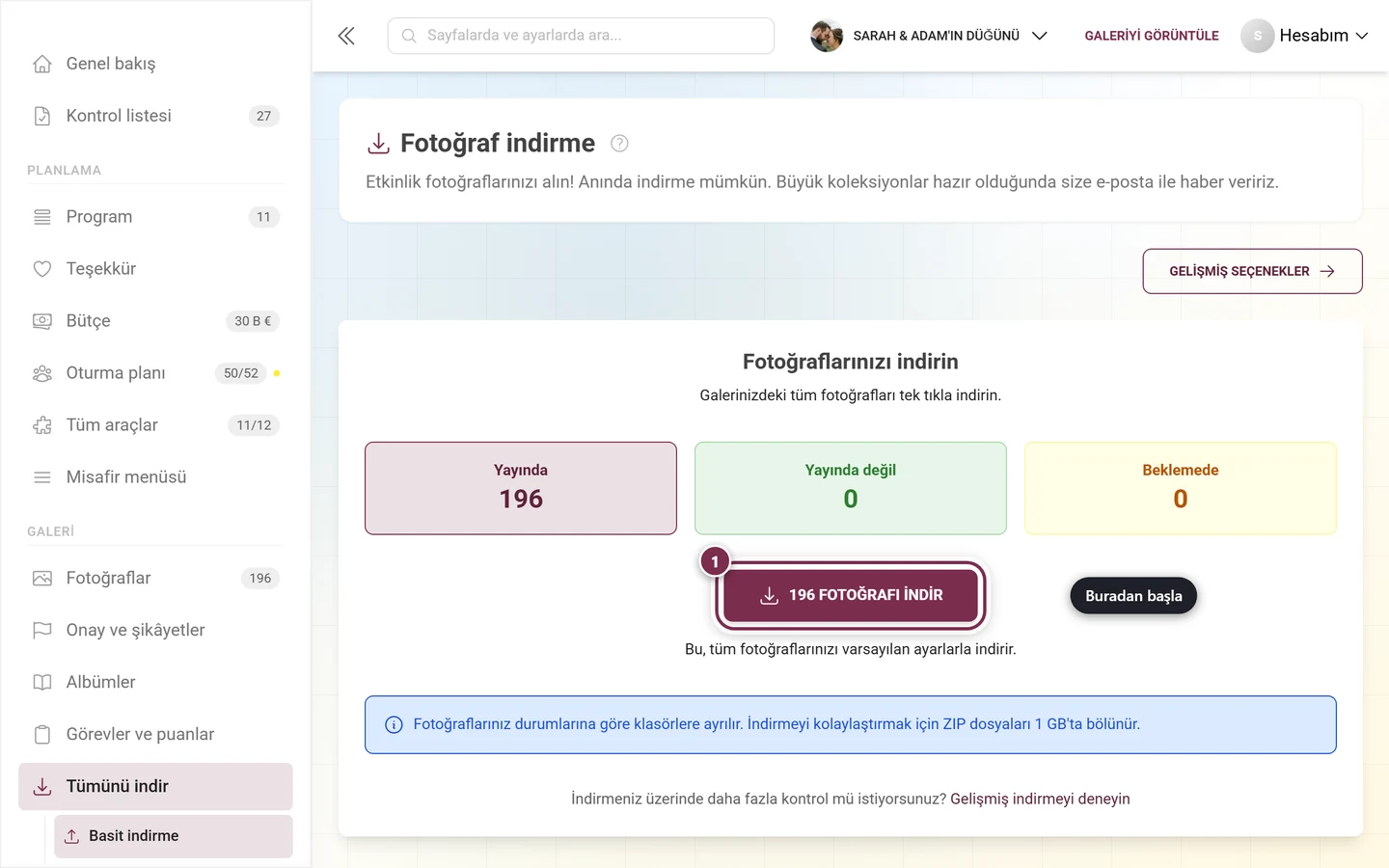
Task: Collapse the sidebar with the double-chevron icon
Action: (346, 36)
